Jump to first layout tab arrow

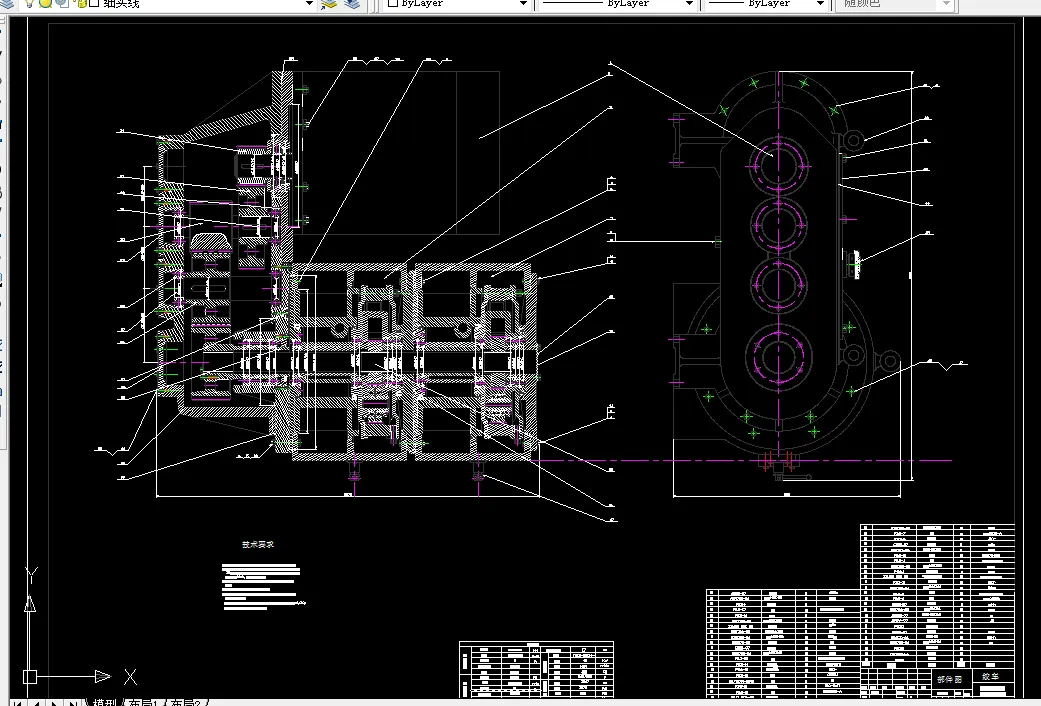coord(18,703)
